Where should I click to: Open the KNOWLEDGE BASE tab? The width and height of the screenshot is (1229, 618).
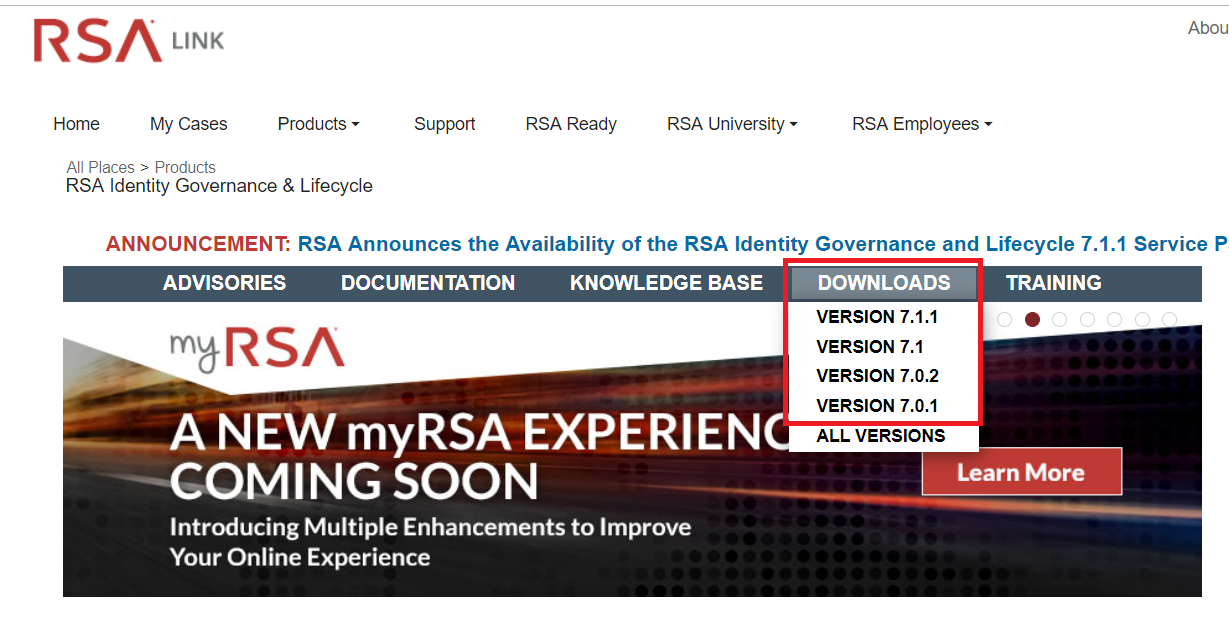click(x=666, y=283)
